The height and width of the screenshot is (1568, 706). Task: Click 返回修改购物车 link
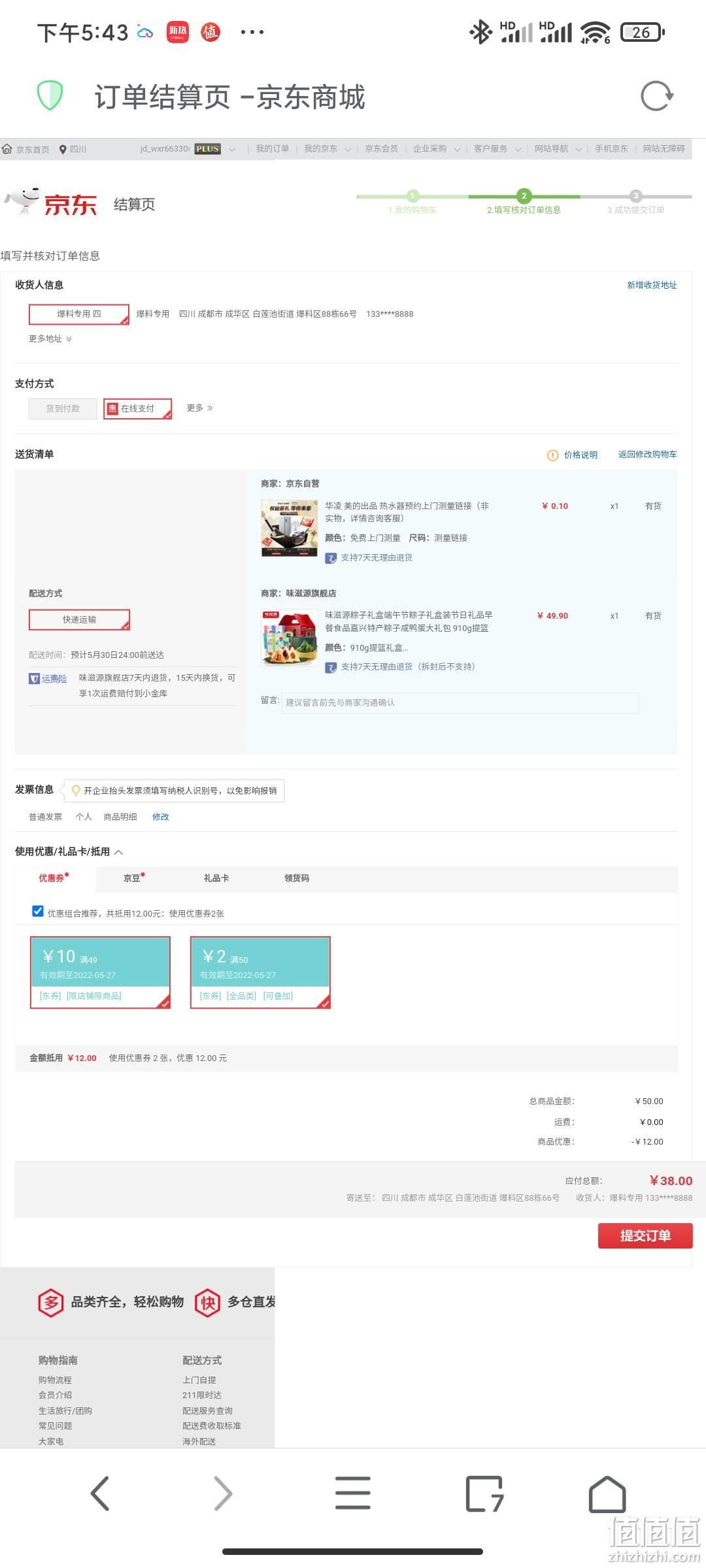tap(647, 455)
